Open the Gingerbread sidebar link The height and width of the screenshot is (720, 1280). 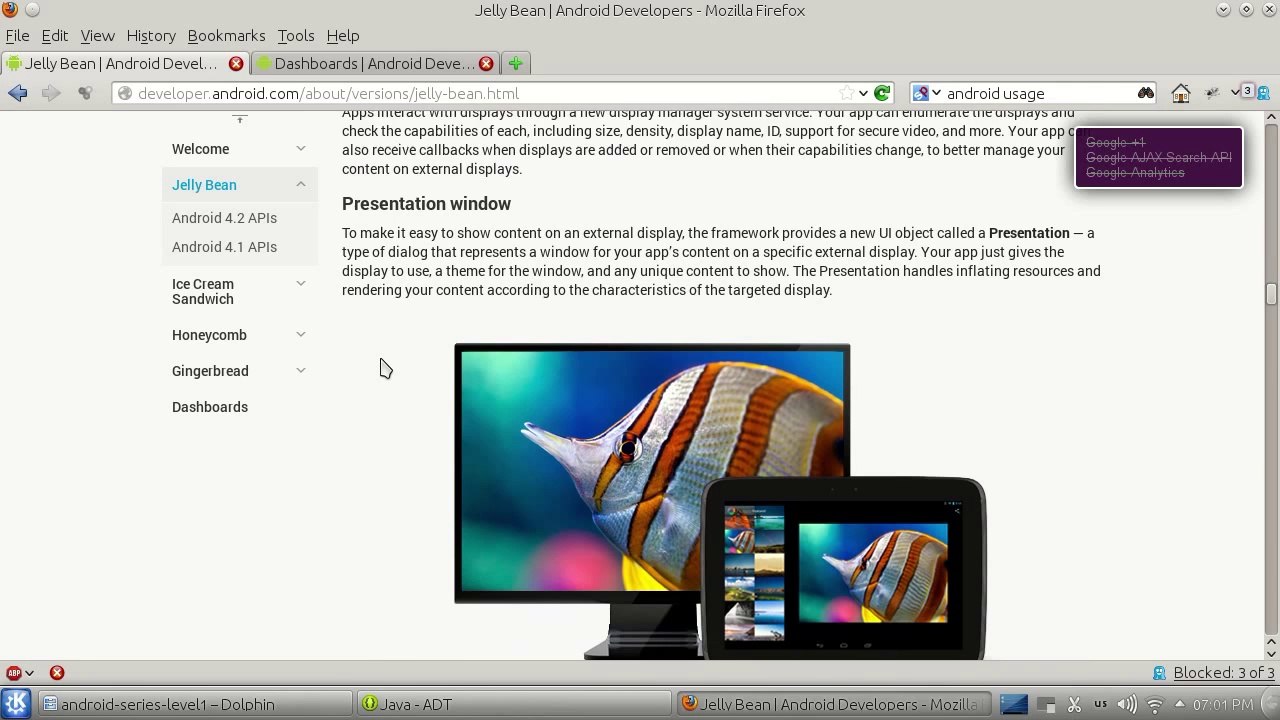point(210,371)
